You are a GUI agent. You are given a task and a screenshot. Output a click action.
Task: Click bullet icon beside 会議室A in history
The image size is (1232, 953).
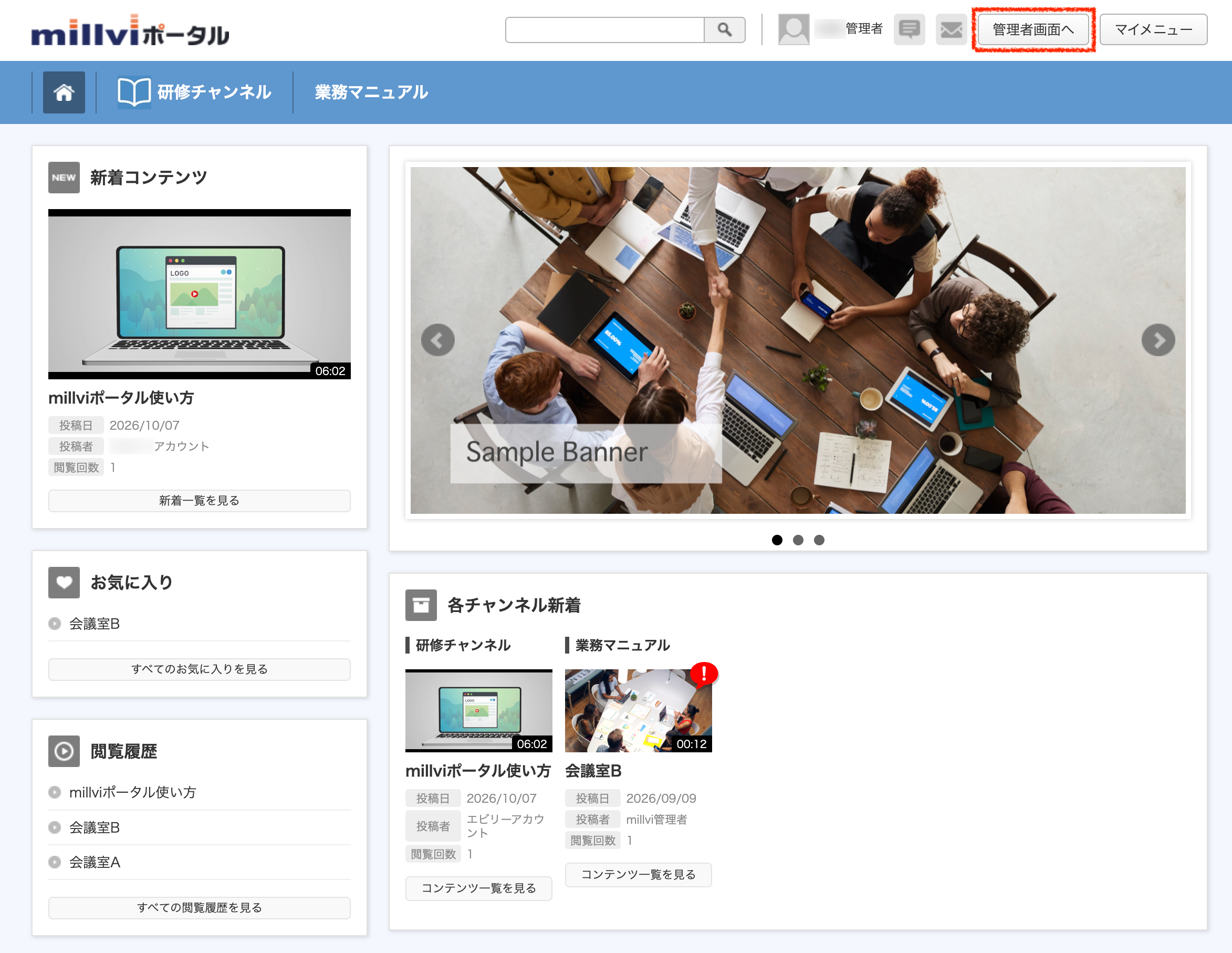click(55, 862)
